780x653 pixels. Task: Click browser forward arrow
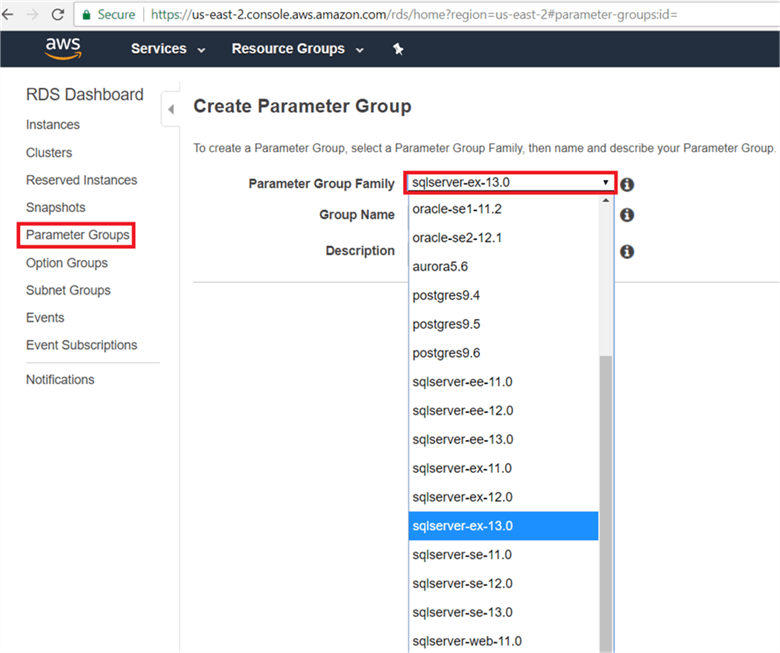click(x=32, y=14)
